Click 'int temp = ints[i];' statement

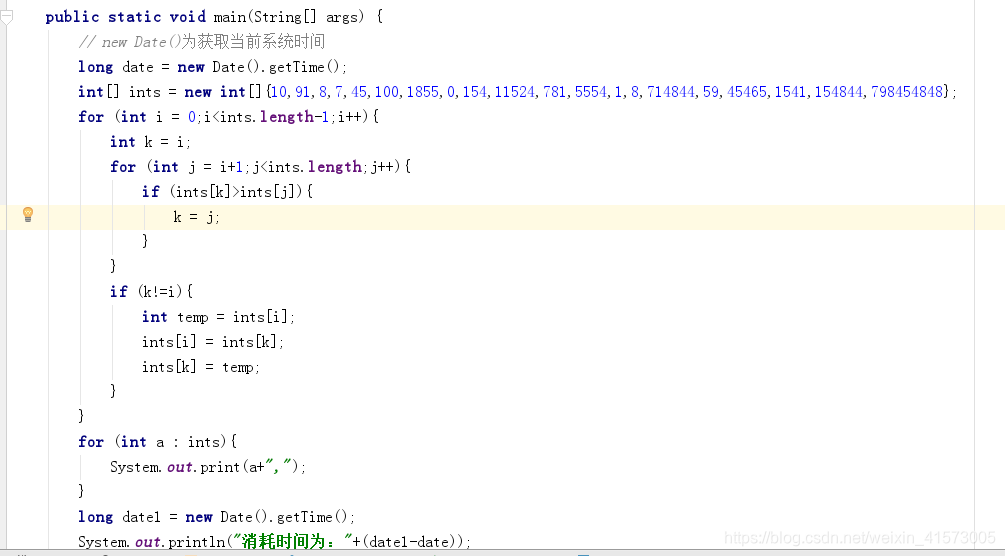pyautogui.click(x=219, y=317)
